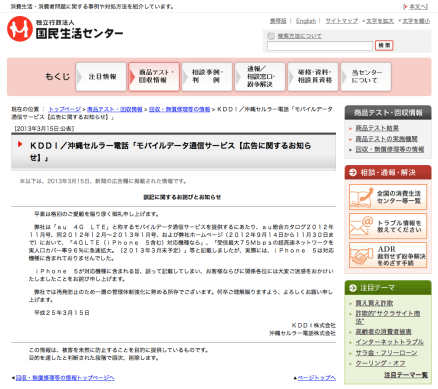
Task: Open the 高齢者の消費者被害 theme link
Action: [x=383, y=332]
